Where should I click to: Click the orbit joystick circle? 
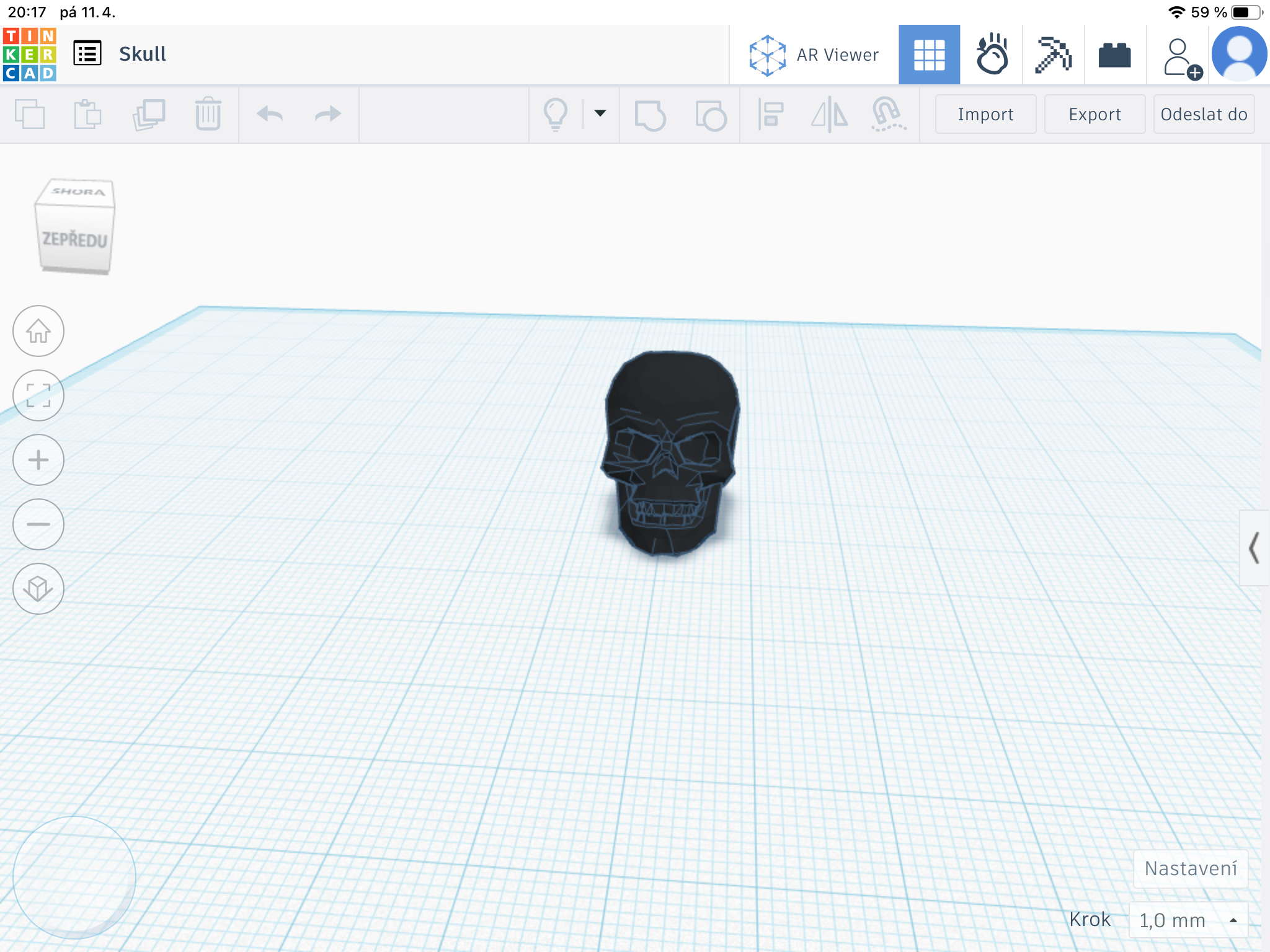(x=74, y=877)
